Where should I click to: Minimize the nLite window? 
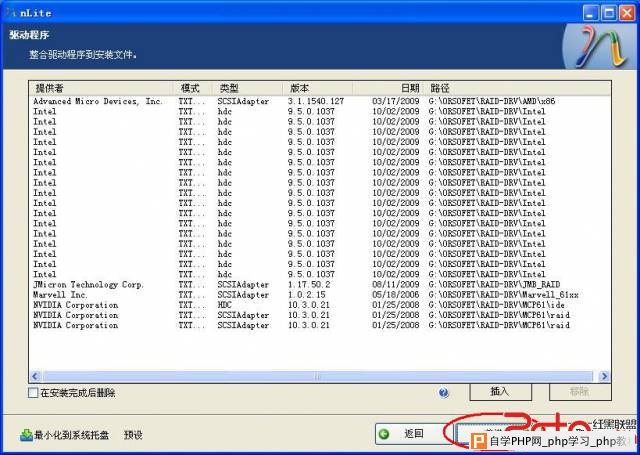pos(590,13)
